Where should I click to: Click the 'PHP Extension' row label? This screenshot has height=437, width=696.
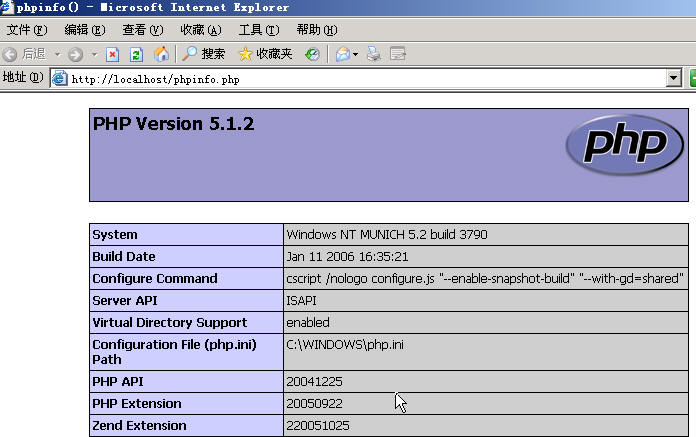point(137,404)
